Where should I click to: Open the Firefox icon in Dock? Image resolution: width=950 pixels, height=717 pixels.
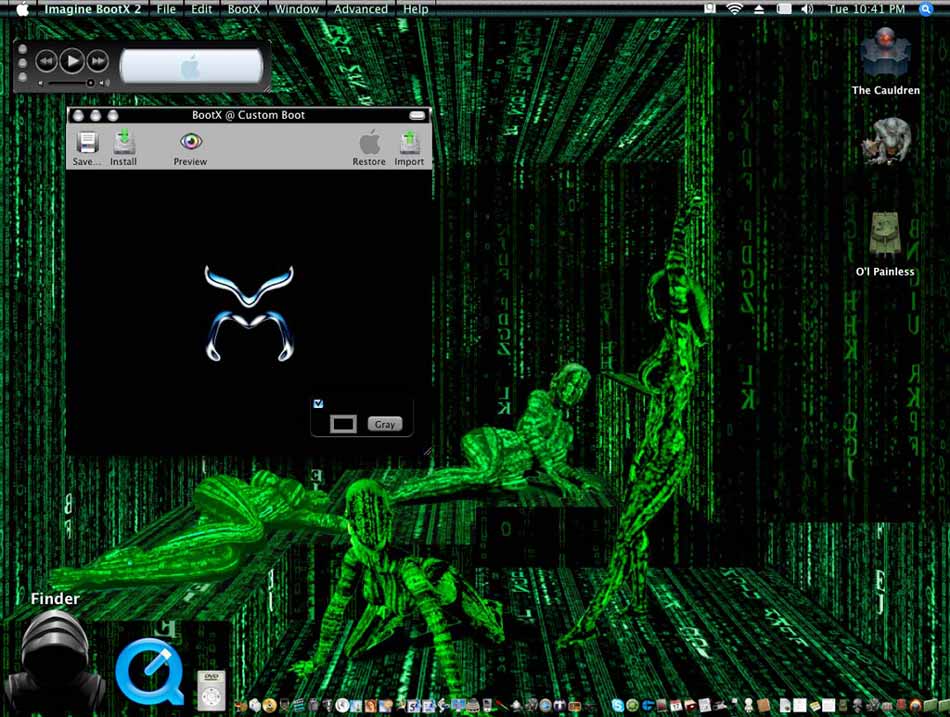point(915,706)
